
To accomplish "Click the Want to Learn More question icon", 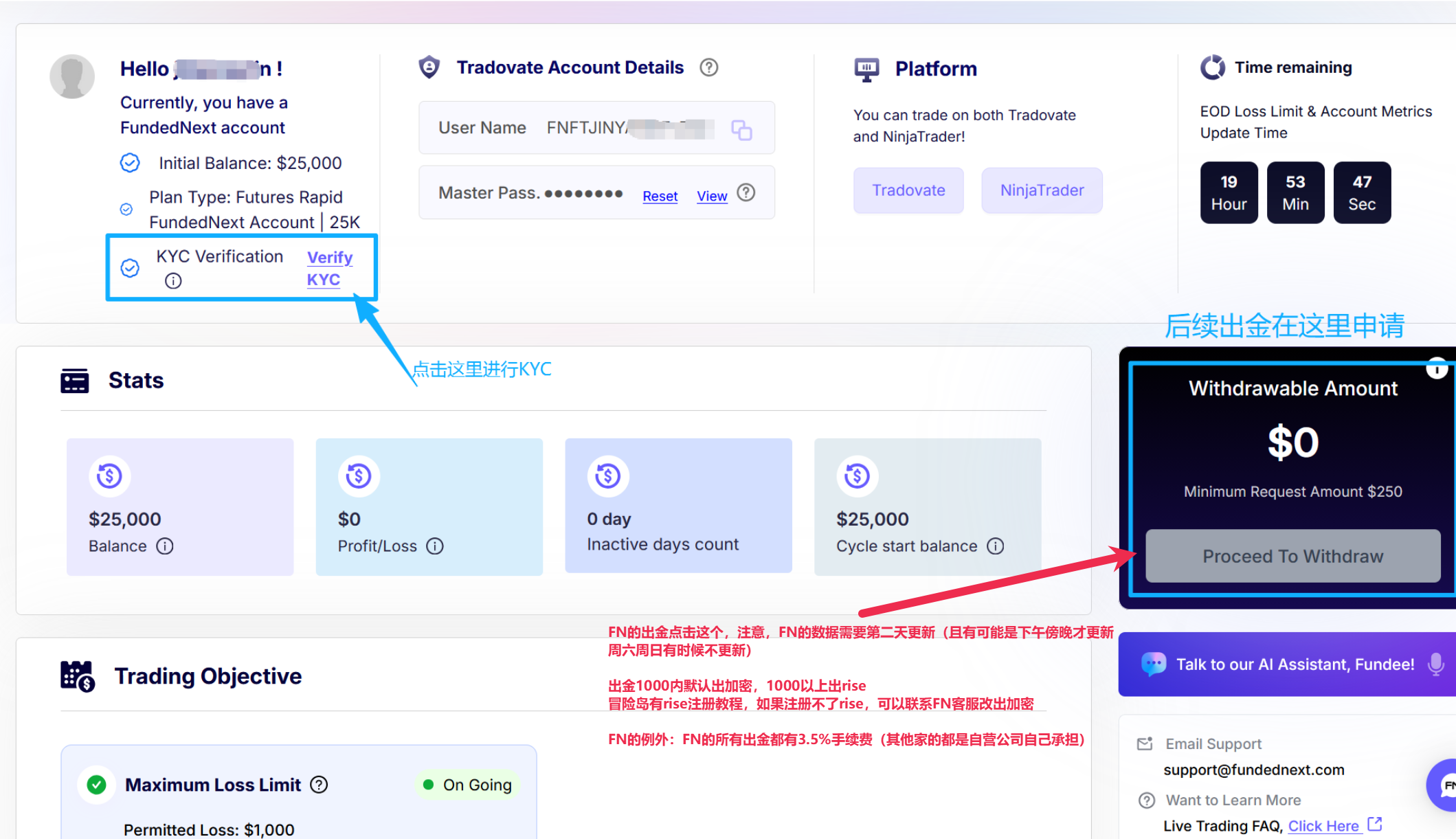I will [x=1147, y=801].
